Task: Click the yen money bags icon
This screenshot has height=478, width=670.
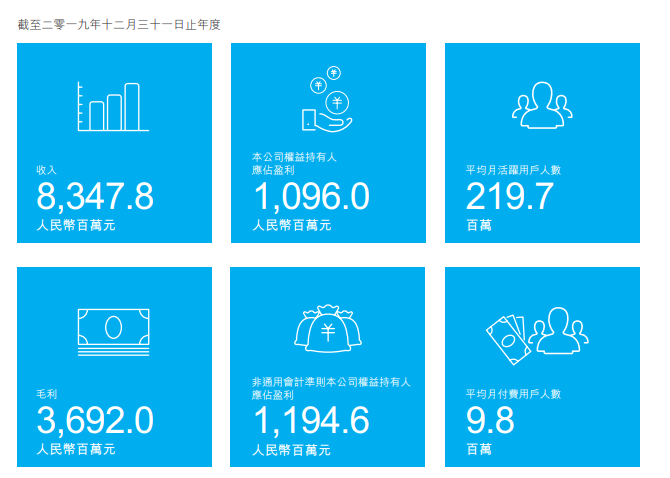Action: [x=328, y=328]
